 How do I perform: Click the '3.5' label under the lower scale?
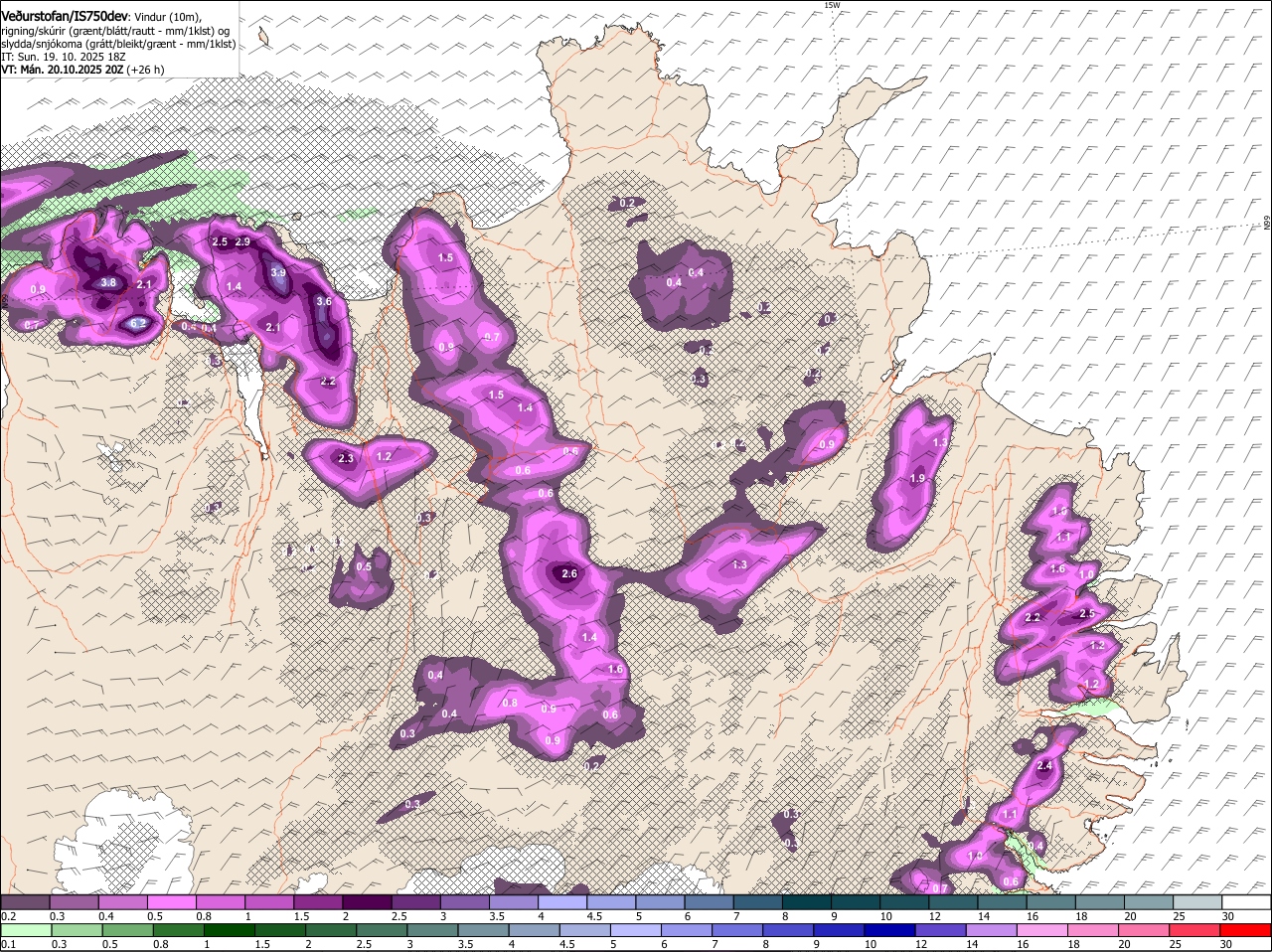click(464, 944)
